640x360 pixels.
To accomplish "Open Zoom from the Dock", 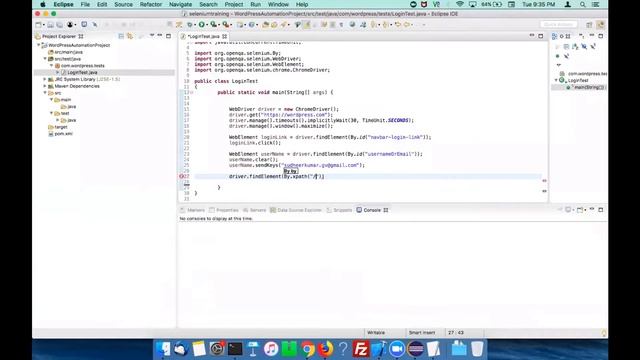I will click(x=396, y=349).
